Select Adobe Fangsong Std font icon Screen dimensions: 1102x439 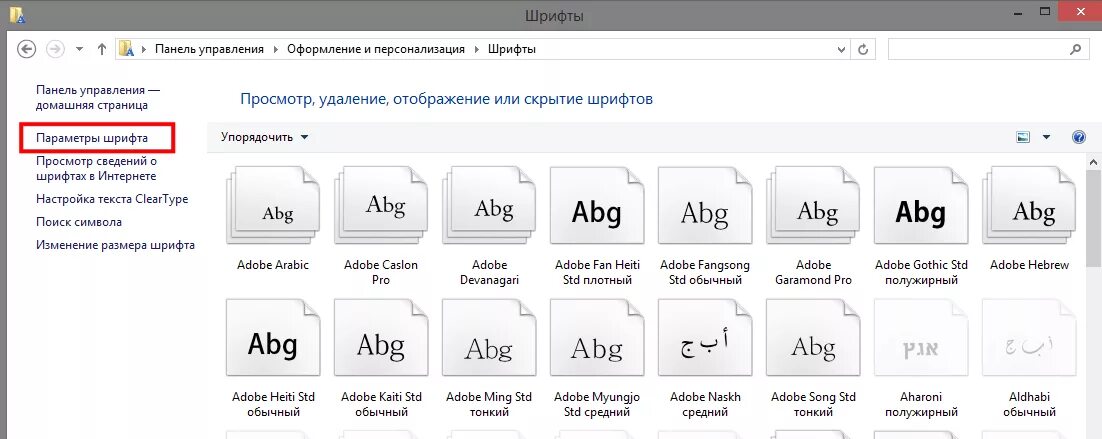tap(705, 206)
